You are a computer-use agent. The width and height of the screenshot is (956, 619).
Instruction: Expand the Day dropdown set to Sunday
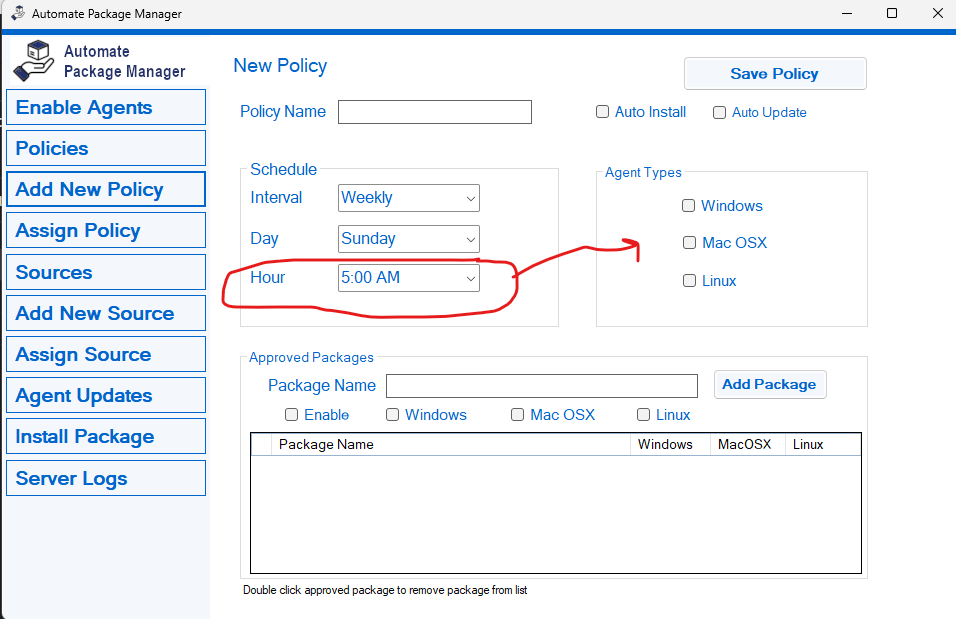(x=409, y=239)
